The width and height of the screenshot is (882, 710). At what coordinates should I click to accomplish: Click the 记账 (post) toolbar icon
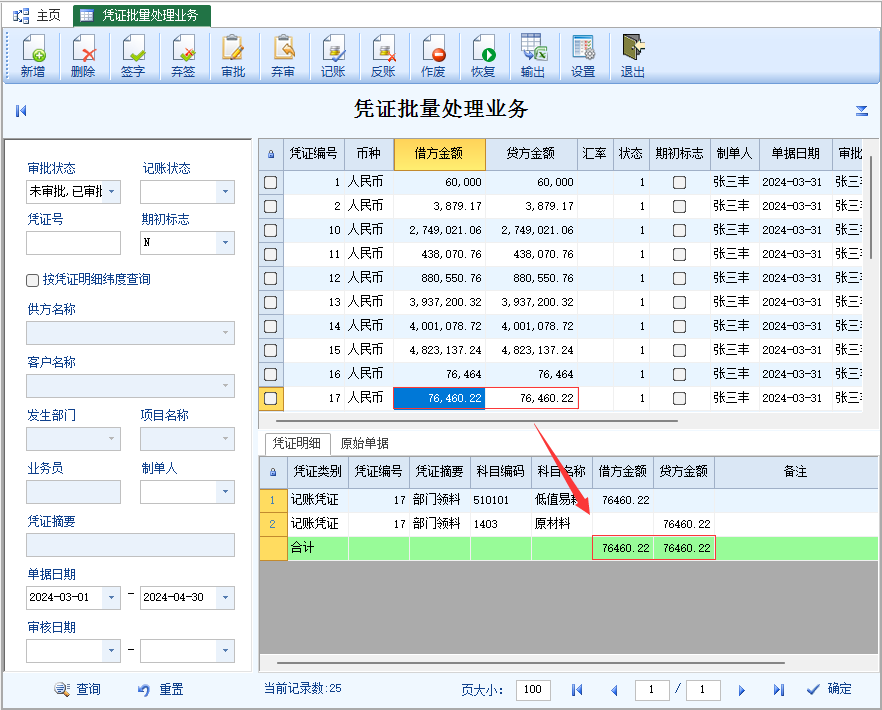[x=333, y=56]
